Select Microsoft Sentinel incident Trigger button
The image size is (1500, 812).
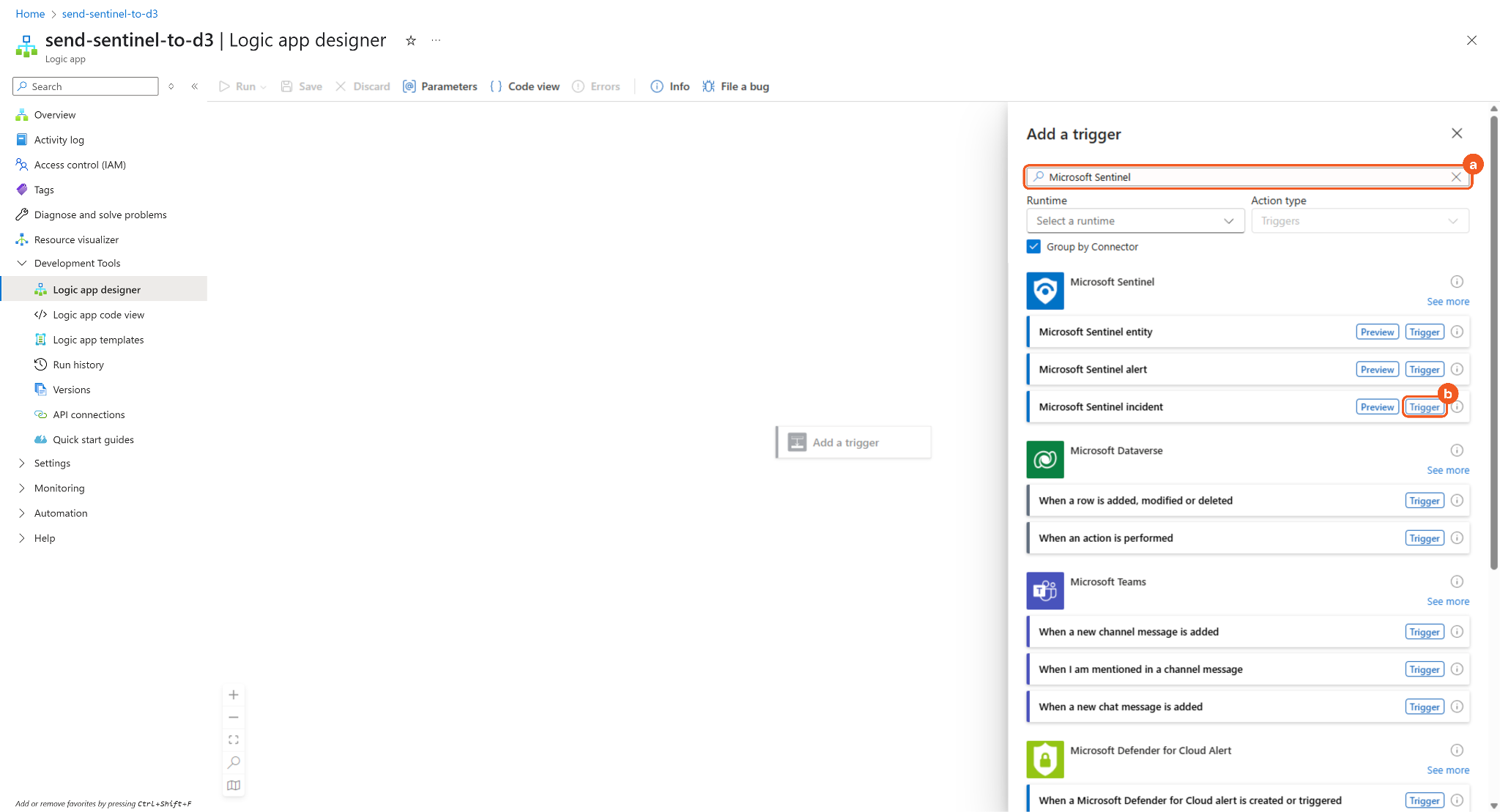pos(1424,407)
